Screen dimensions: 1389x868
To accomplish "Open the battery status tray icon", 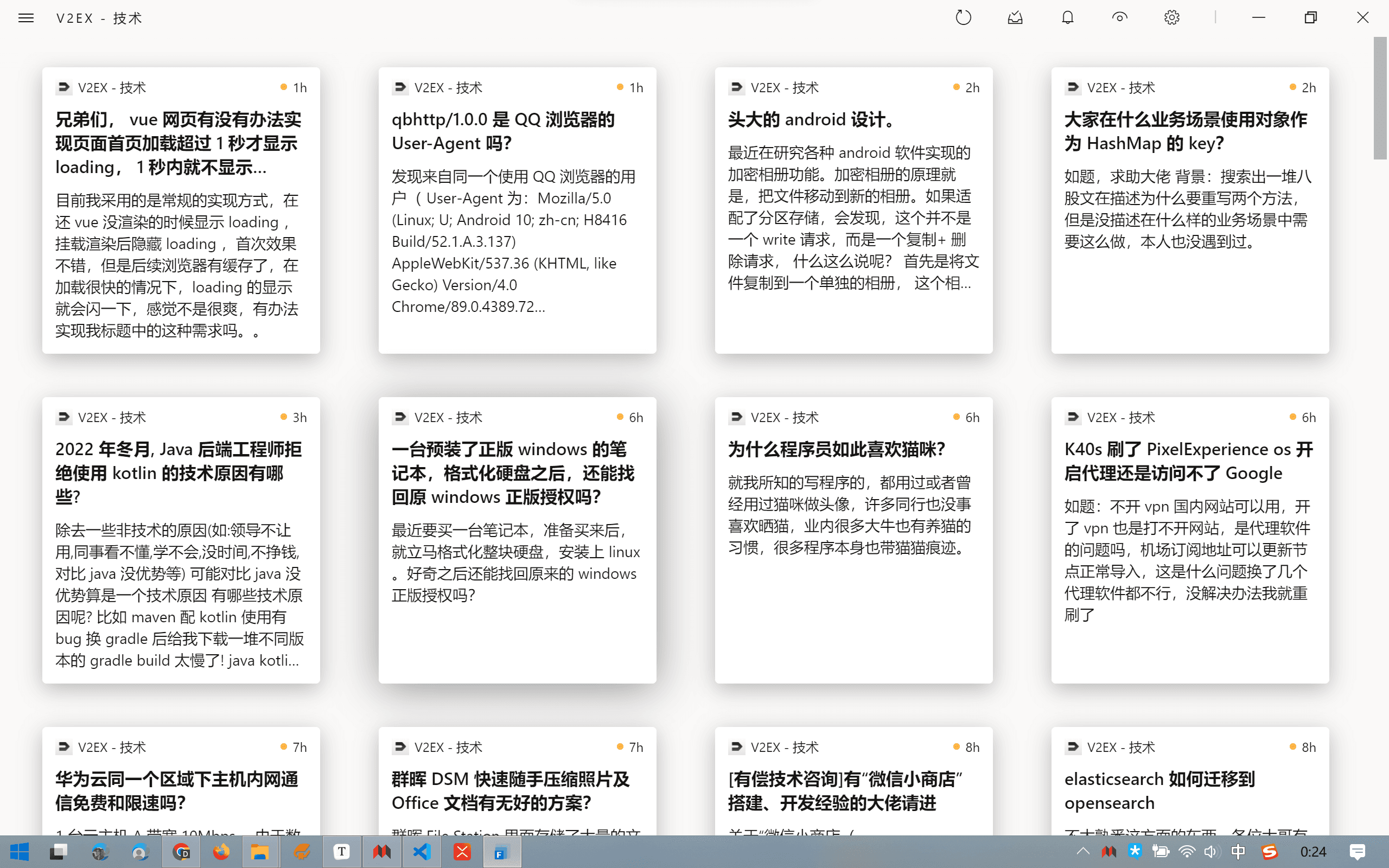I will coord(1161,851).
